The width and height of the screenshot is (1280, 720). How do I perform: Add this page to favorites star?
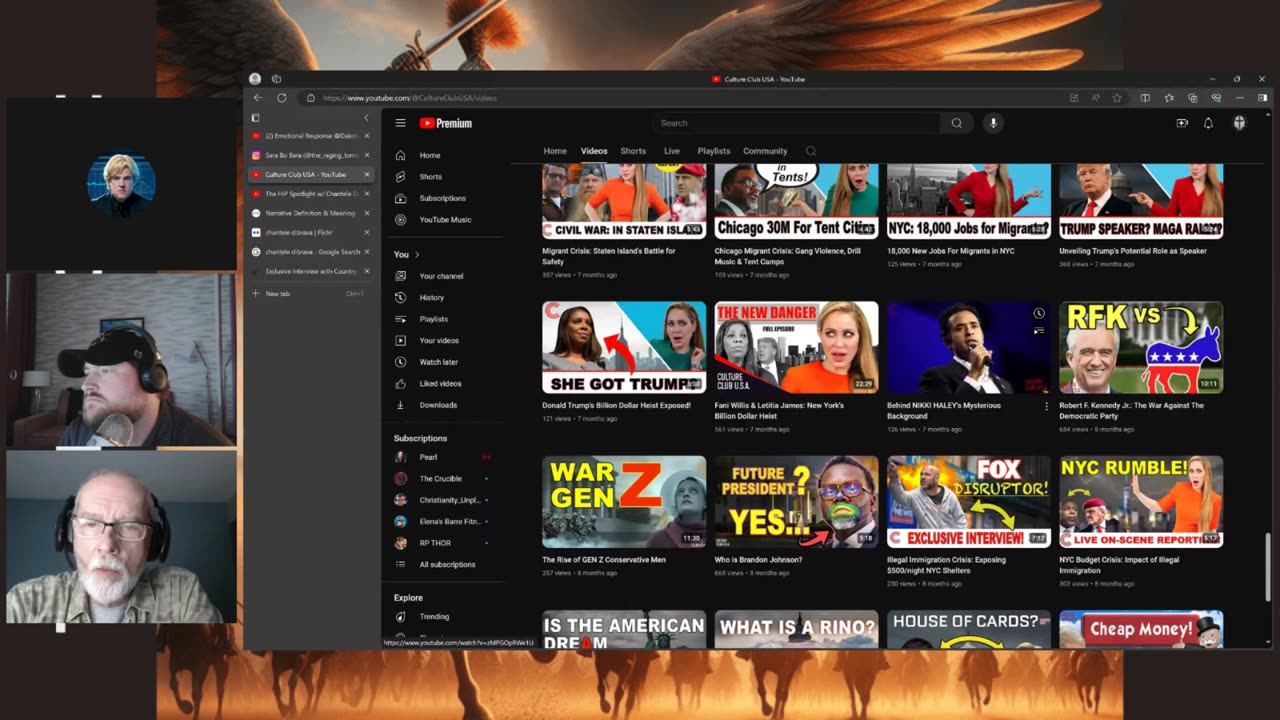coord(1117,98)
